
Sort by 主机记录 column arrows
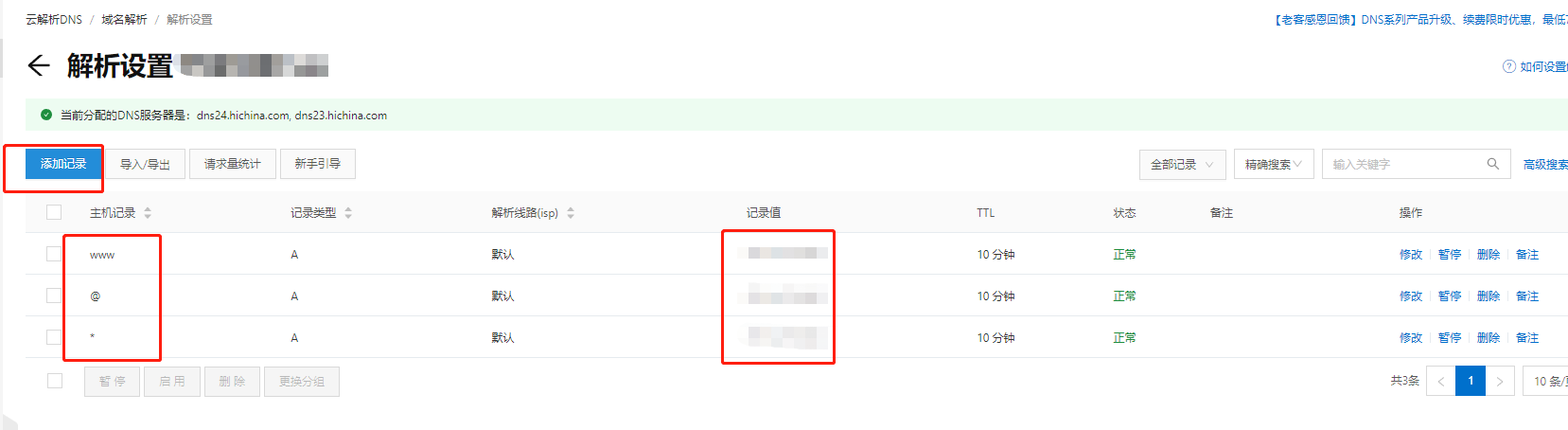[x=148, y=213]
